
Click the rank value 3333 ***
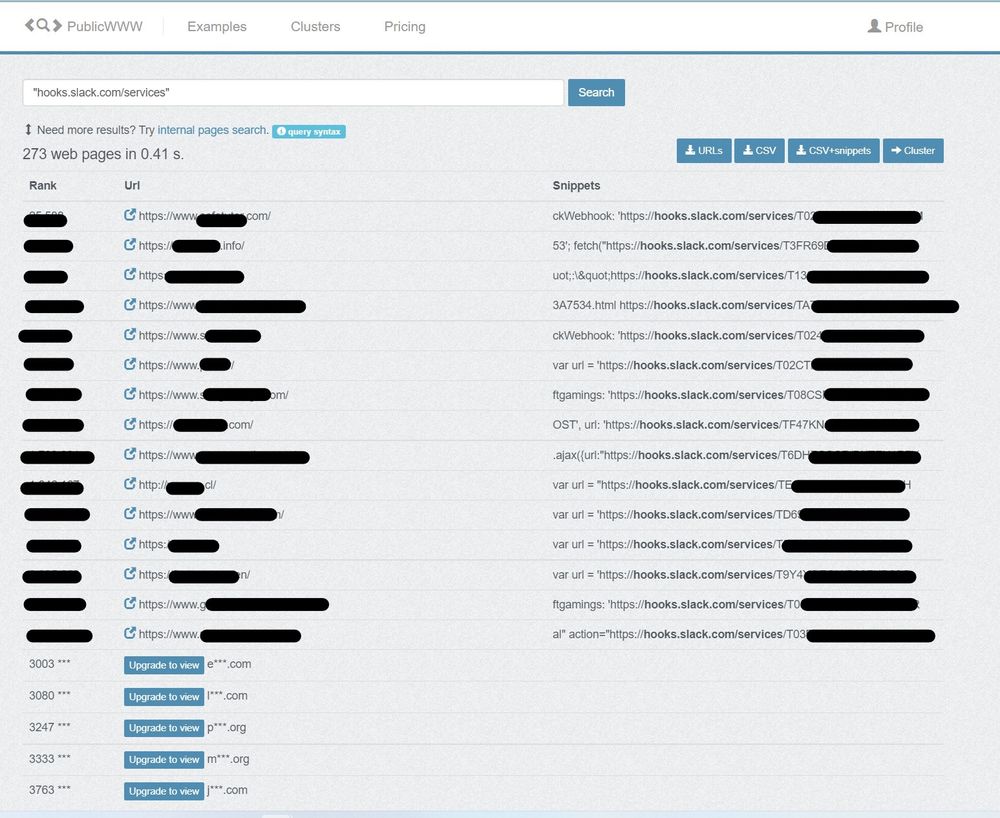(x=50, y=759)
